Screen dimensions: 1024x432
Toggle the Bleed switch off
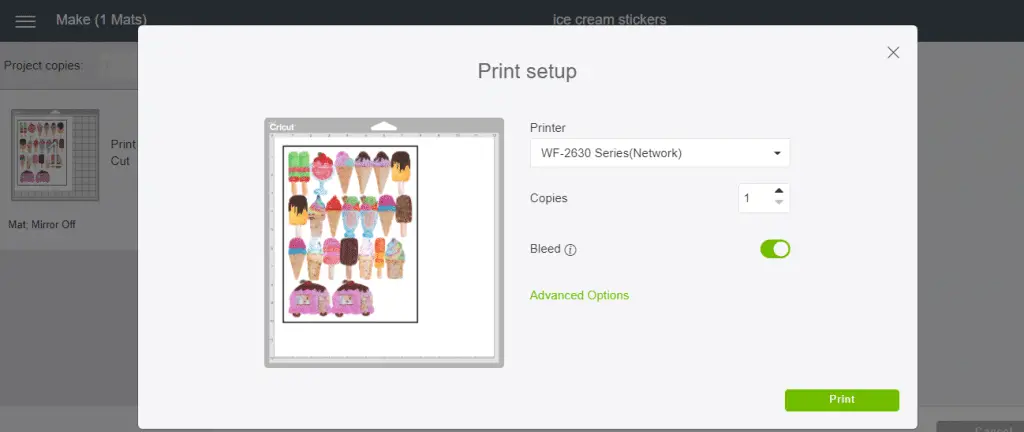[x=775, y=249]
